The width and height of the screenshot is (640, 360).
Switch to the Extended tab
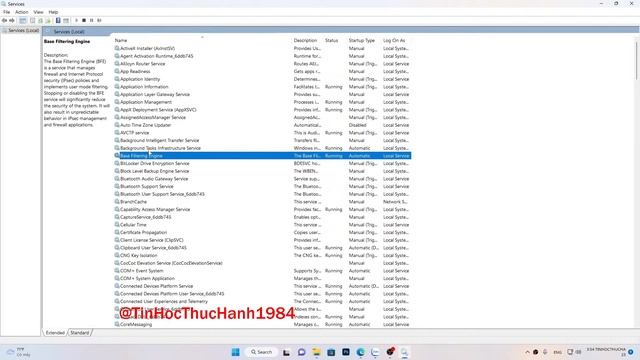pyautogui.click(x=55, y=333)
